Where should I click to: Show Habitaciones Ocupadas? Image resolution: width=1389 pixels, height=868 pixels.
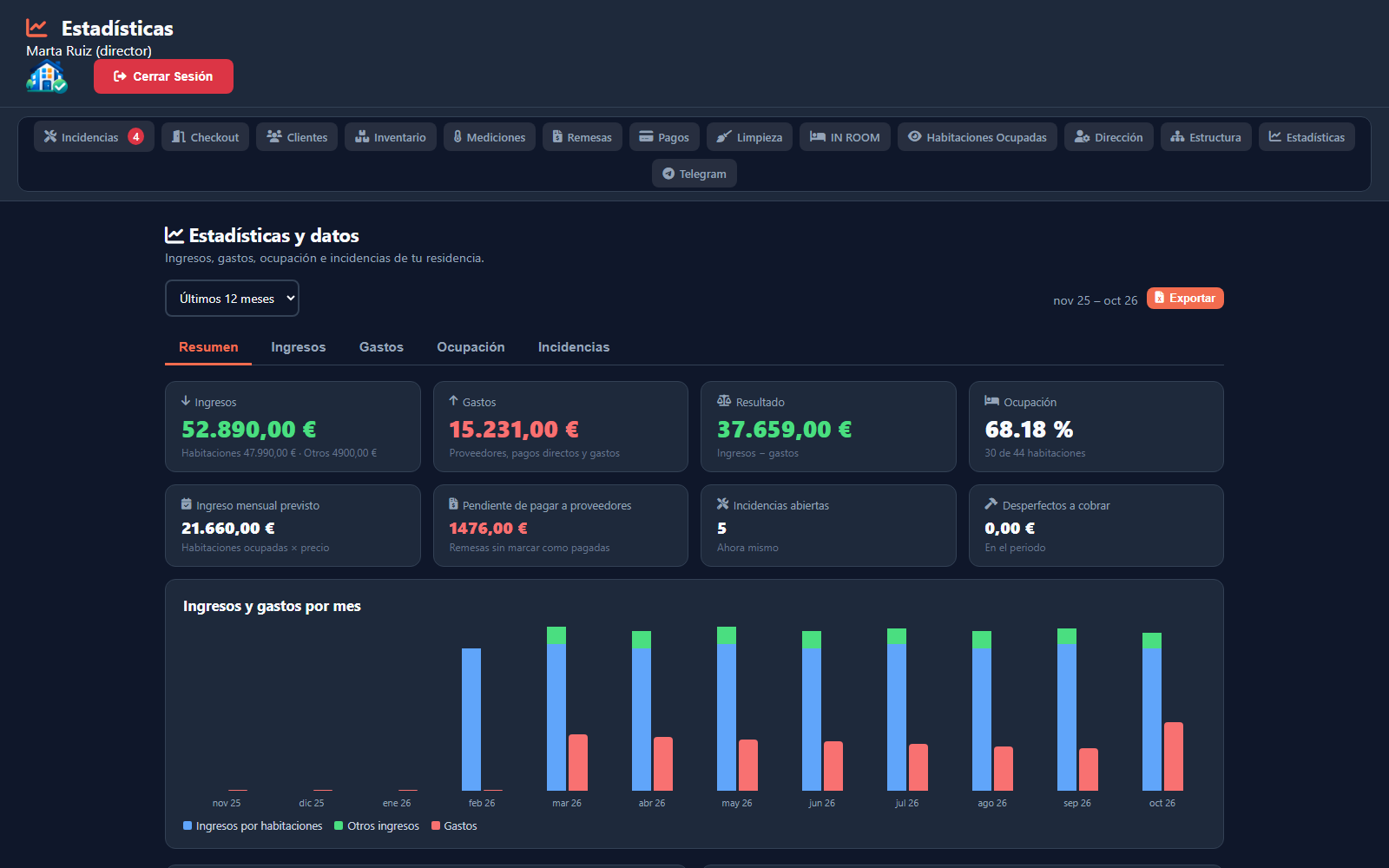(x=978, y=137)
